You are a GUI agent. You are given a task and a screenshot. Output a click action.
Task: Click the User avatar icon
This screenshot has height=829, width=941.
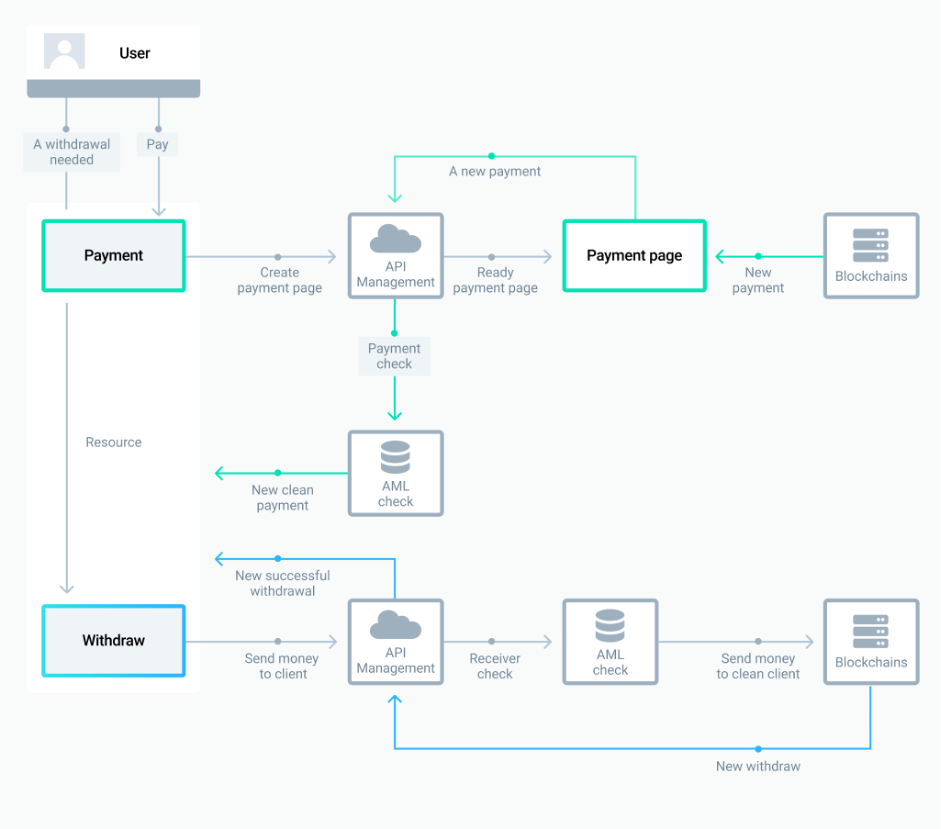pos(64,50)
